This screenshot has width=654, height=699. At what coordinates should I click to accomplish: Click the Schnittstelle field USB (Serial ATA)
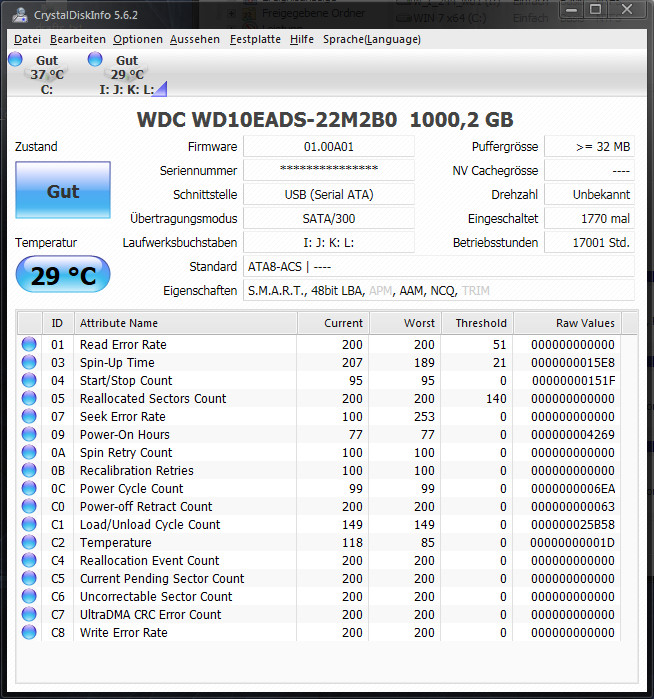[329, 194]
